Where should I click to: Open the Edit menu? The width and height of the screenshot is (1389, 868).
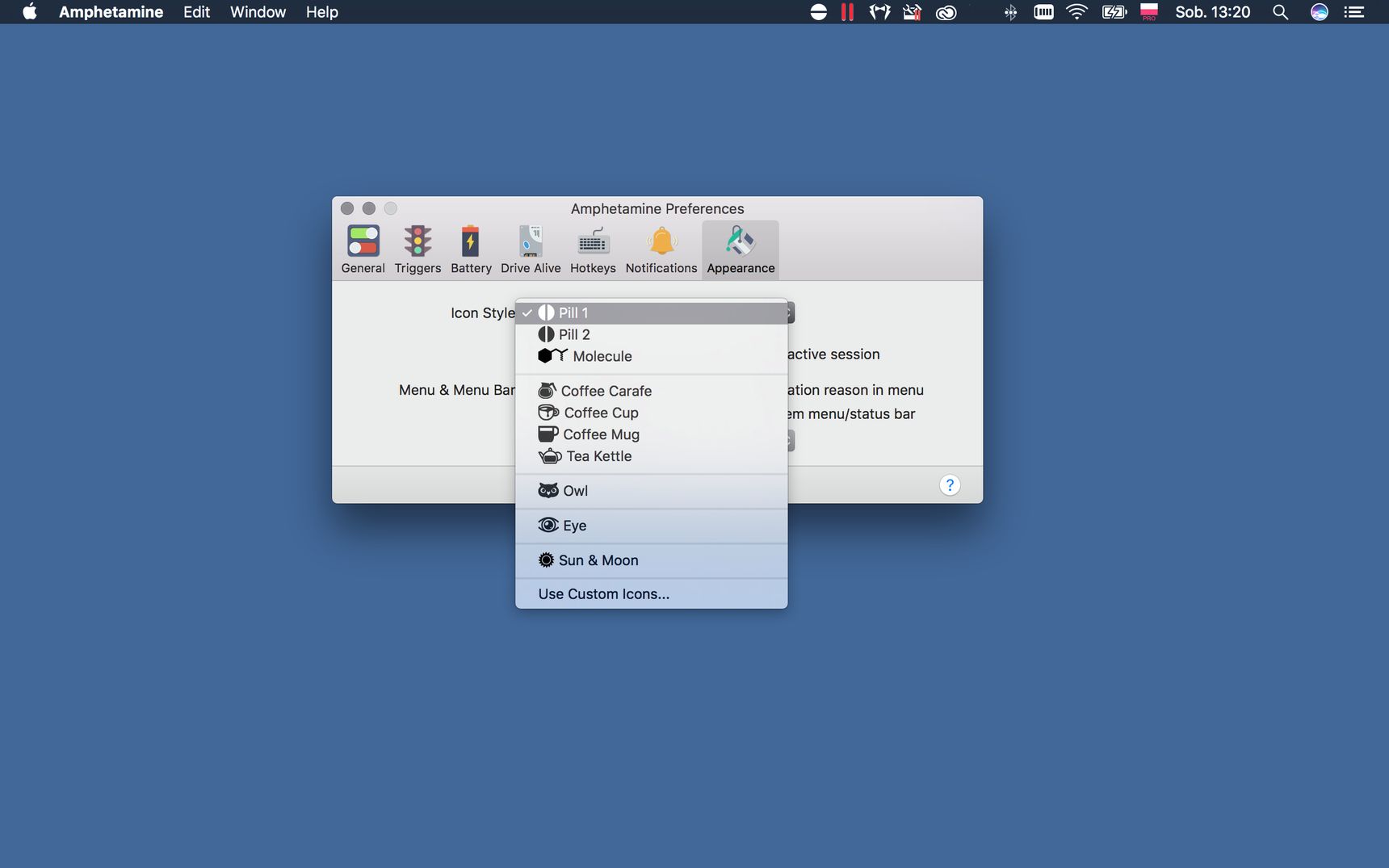click(x=196, y=12)
